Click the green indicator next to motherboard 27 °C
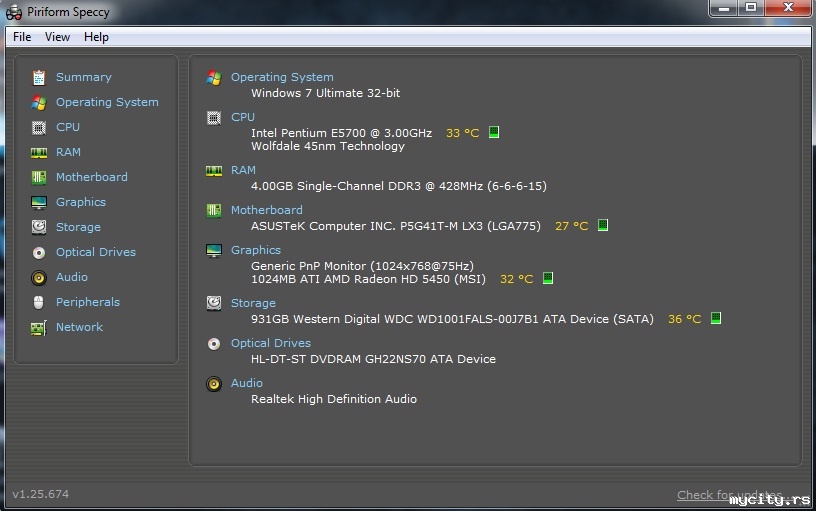The height and width of the screenshot is (511, 816). [603, 225]
